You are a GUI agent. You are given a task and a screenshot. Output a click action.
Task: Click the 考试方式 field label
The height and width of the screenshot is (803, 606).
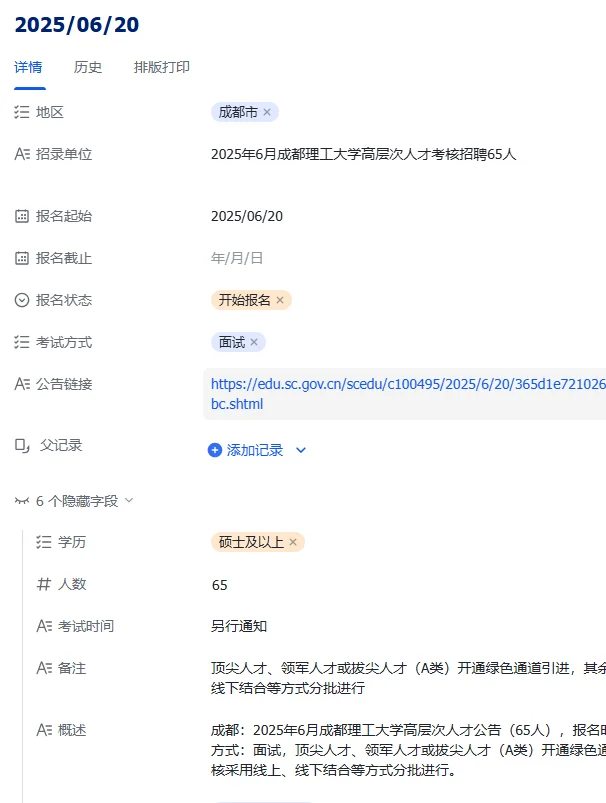click(x=64, y=342)
